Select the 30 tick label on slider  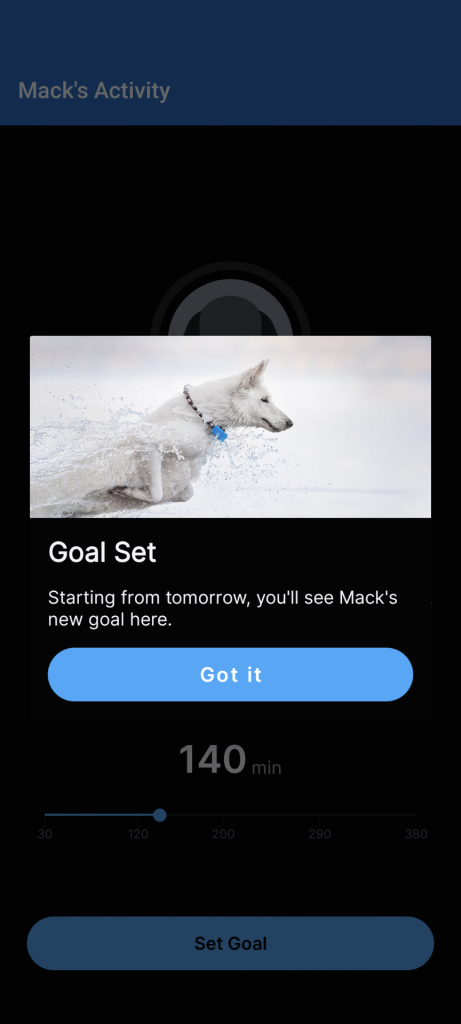tap(45, 834)
